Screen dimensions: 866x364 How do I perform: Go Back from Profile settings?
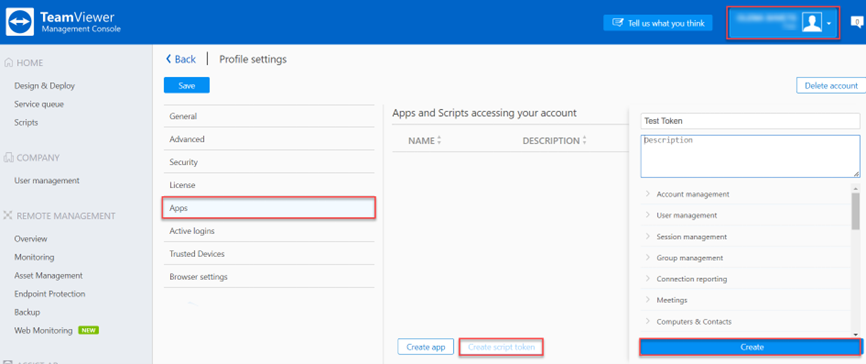coord(181,59)
